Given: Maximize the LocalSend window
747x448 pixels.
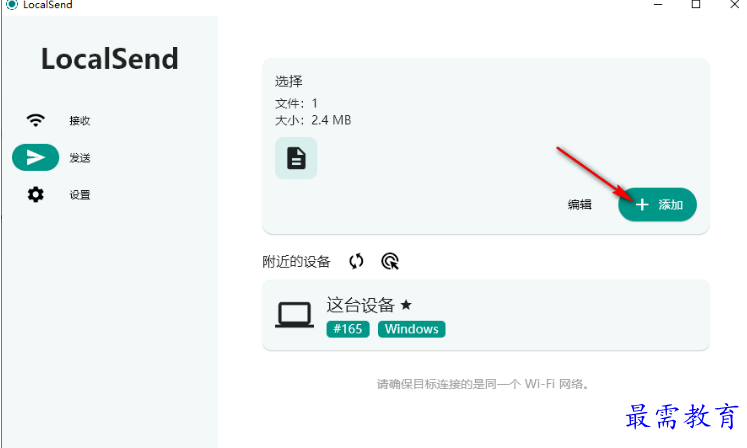Looking at the screenshot, I should click(x=696, y=4).
